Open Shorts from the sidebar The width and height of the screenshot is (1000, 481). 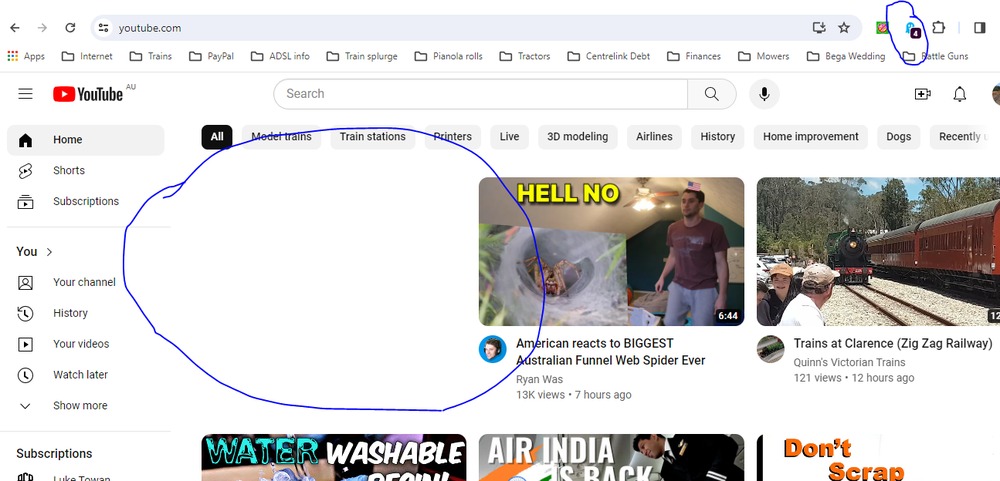[x=85, y=170]
